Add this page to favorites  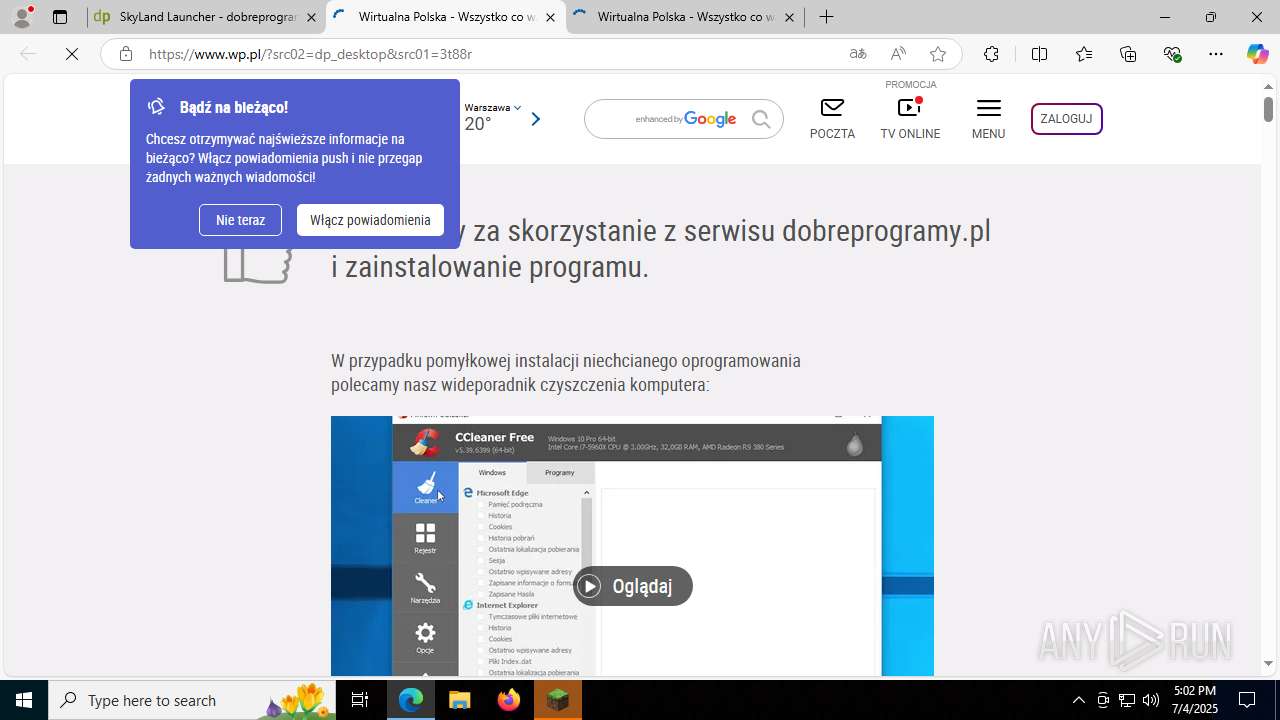tap(937, 54)
